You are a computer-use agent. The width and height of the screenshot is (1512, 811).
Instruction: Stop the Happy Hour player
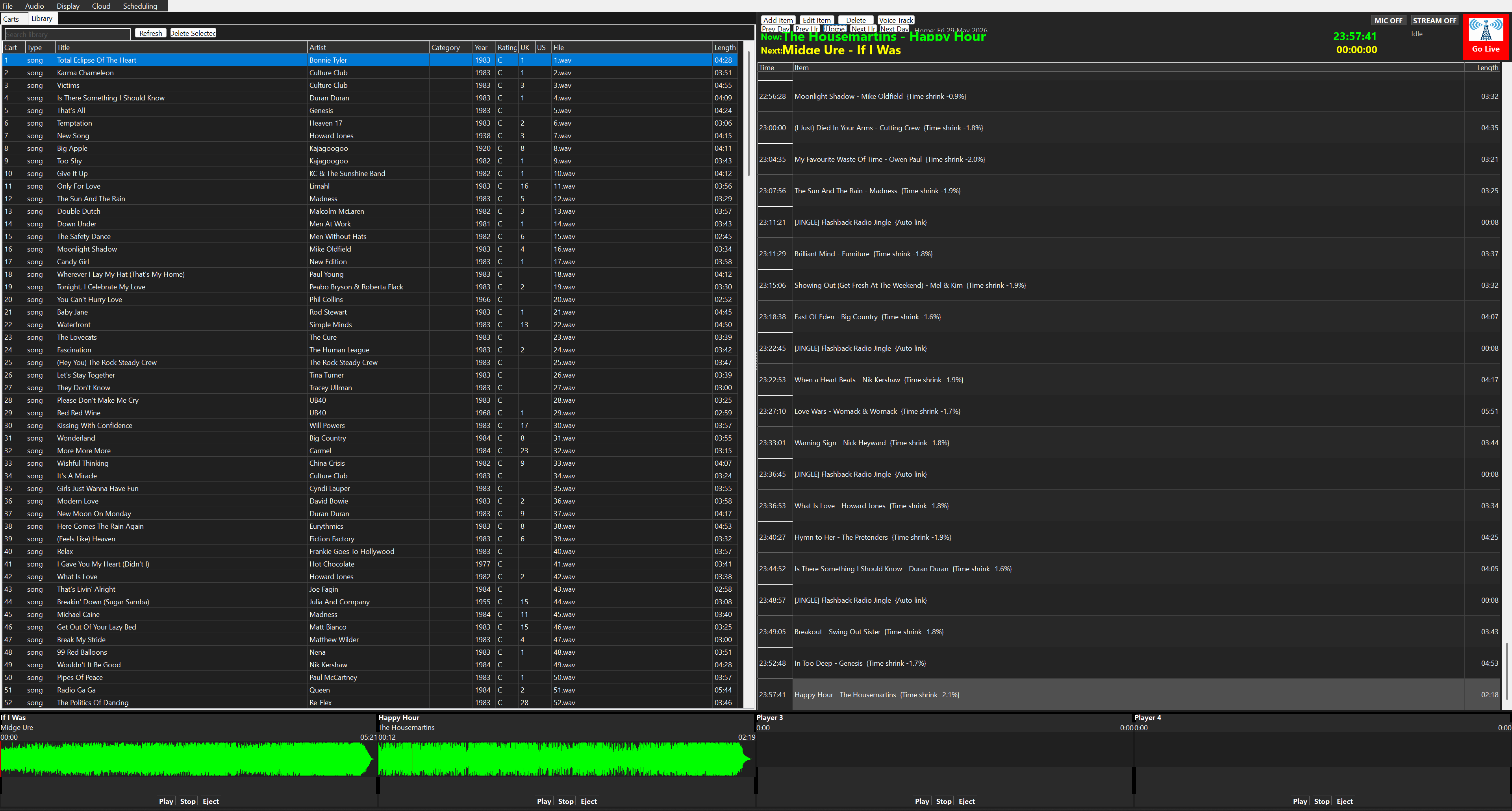(566, 801)
